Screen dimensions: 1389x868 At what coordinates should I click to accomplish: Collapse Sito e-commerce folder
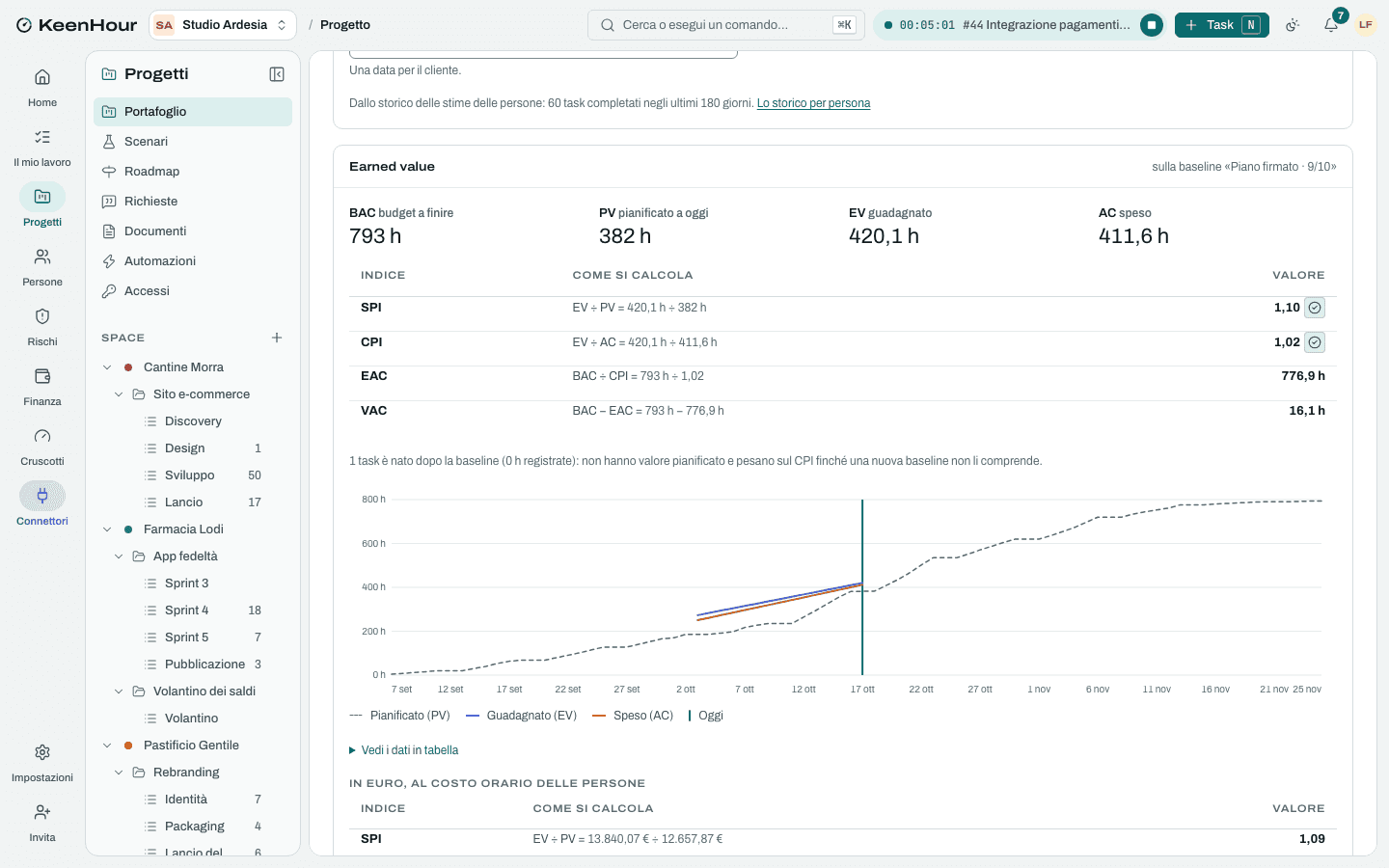(119, 394)
